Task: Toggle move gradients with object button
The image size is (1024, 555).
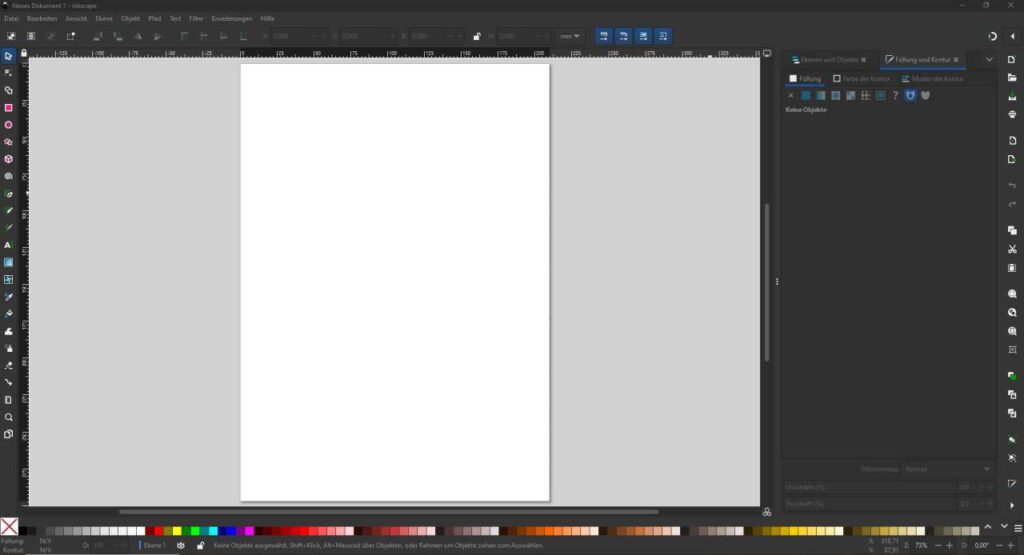Action: click(643, 37)
